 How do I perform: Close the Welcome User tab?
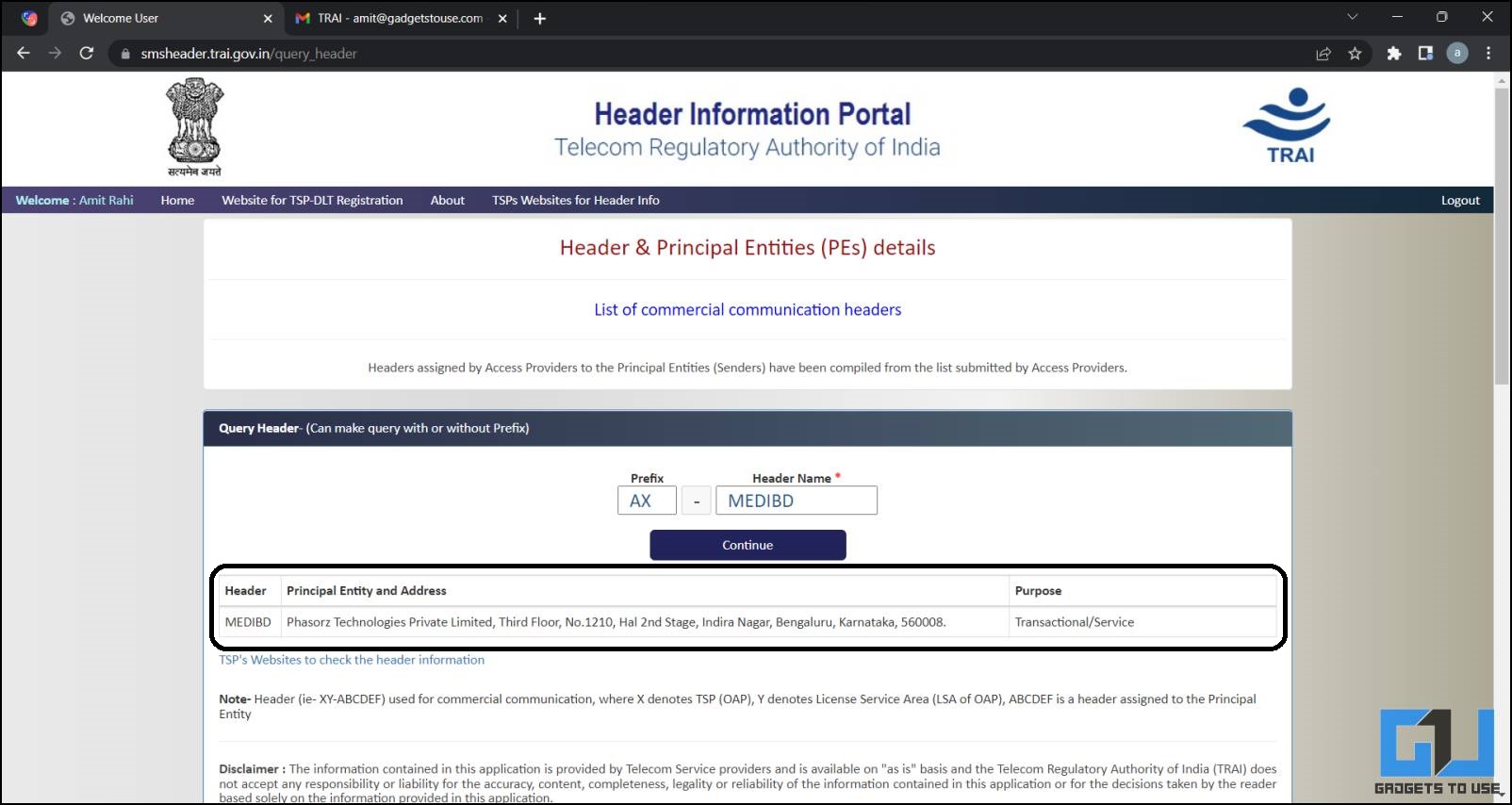pos(268,18)
